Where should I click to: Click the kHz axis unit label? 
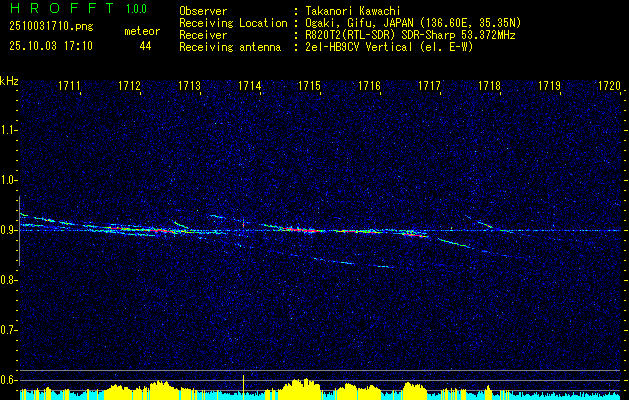pyautogui.click(x=9, y=81)
